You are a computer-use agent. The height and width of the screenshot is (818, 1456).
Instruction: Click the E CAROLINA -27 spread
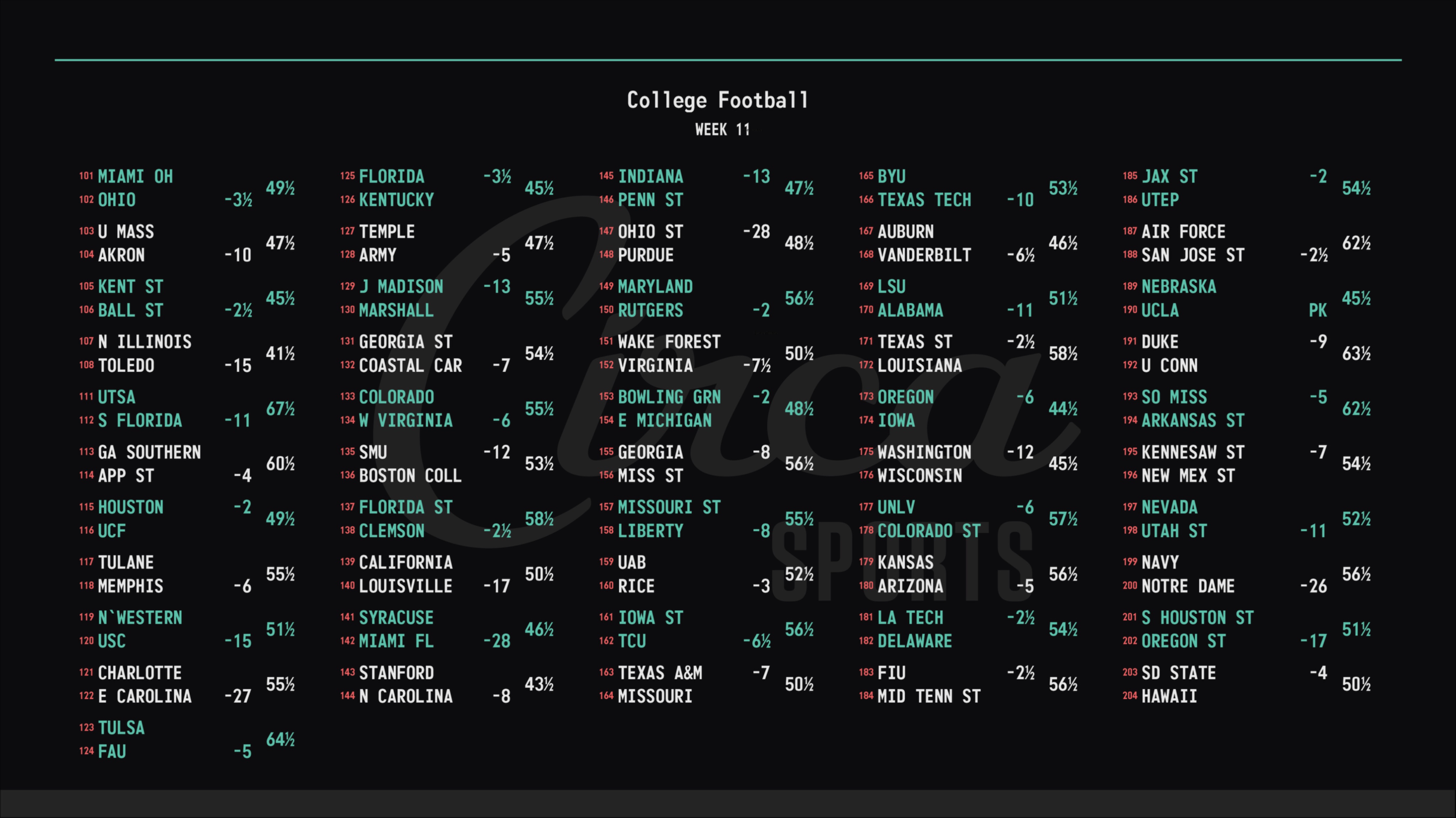tap(237, 696)
